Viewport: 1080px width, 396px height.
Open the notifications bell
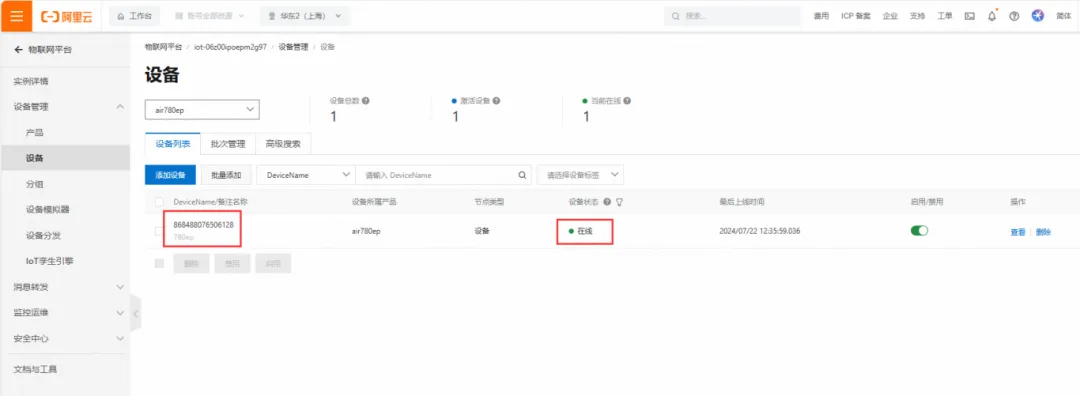click(x=992, y=16)
